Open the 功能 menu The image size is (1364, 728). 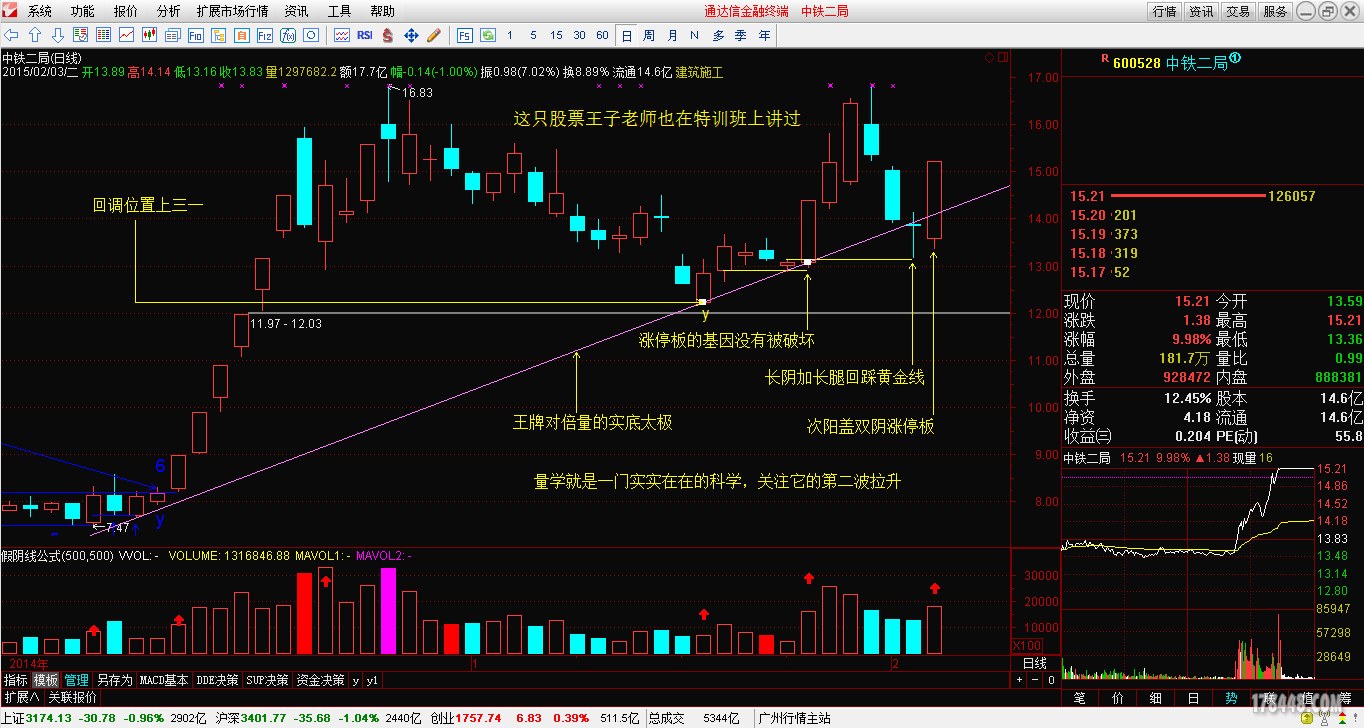point(83,11)
